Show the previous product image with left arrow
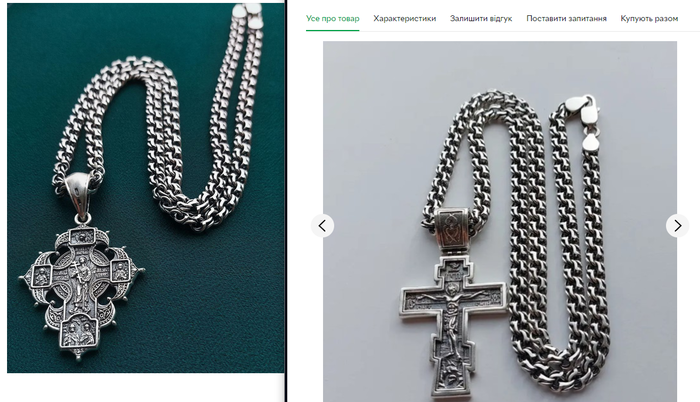This screenshot has height=402, width=700. (322, 225)
